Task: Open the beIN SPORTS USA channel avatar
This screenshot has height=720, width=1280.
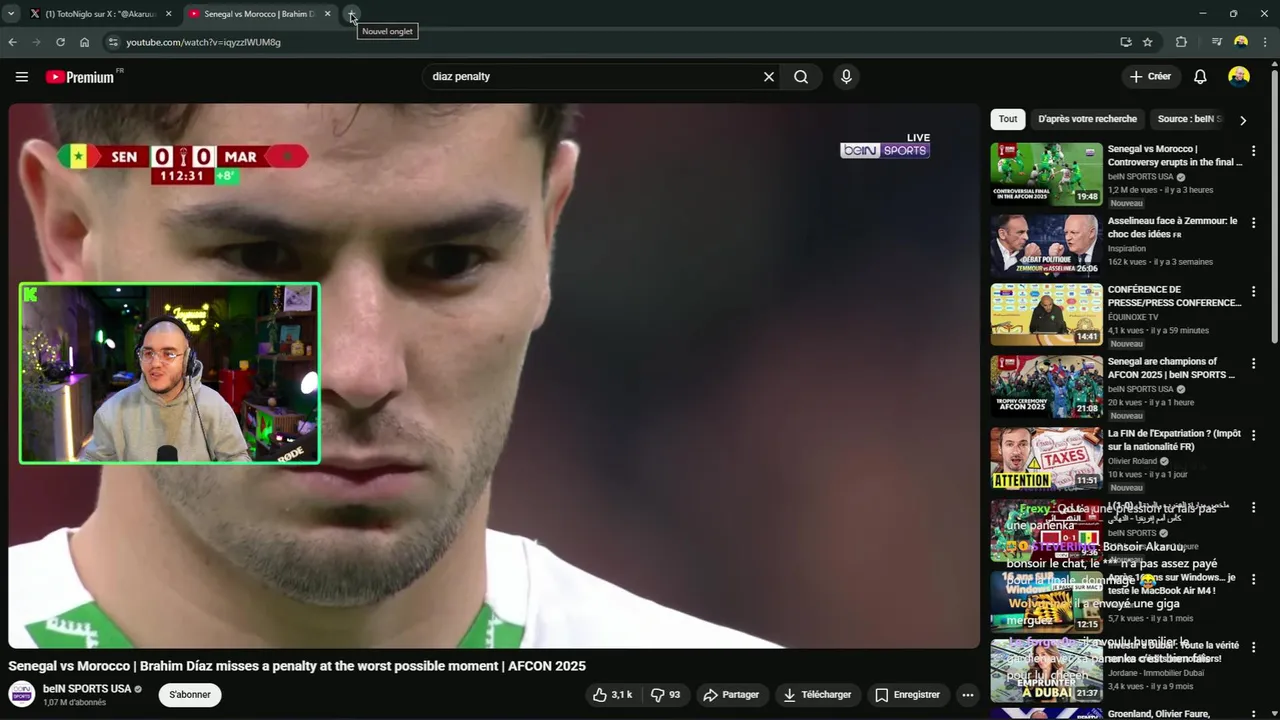Action: [22, 694]
